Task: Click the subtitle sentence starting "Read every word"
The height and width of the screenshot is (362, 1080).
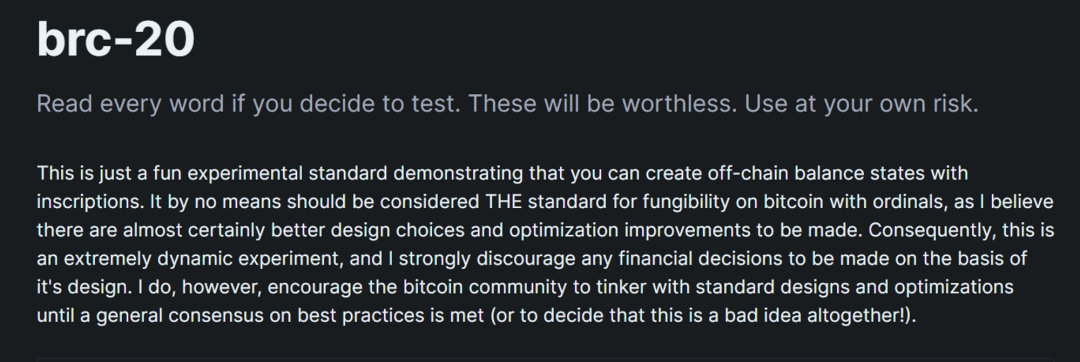Action: click(x=507, y=104)
